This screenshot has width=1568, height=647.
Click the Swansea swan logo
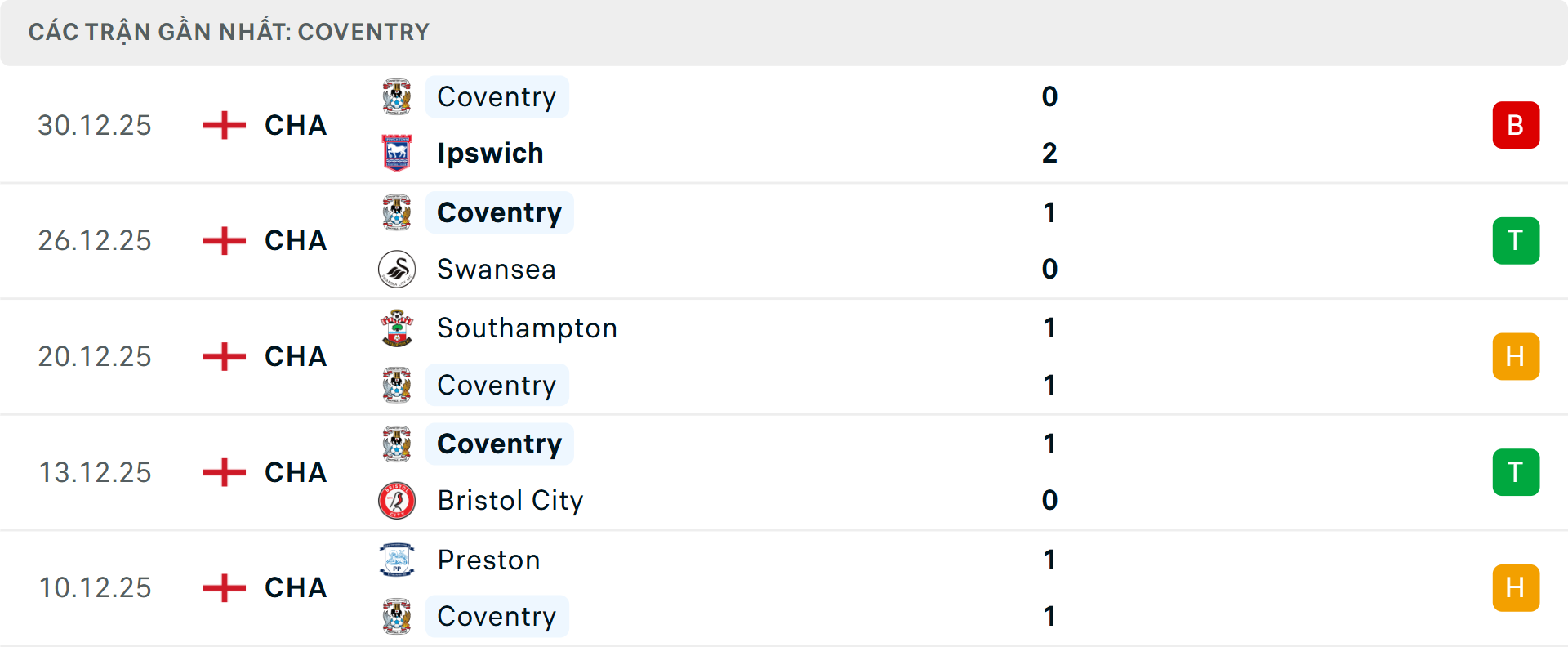[x=397, y=269]
